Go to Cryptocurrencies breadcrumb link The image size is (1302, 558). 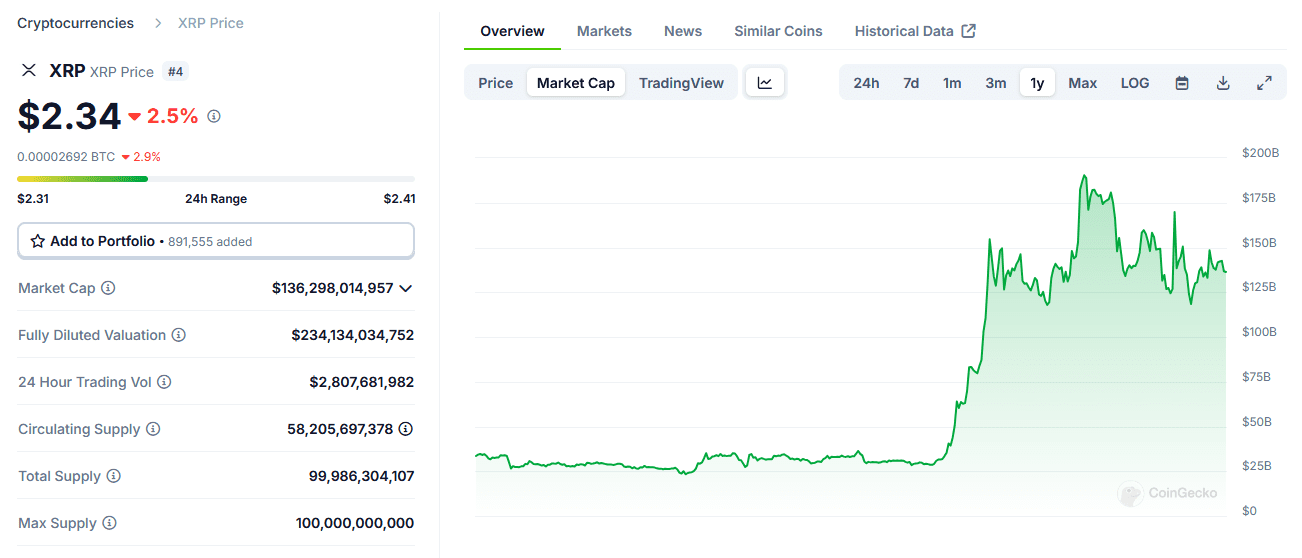(75, 23)
